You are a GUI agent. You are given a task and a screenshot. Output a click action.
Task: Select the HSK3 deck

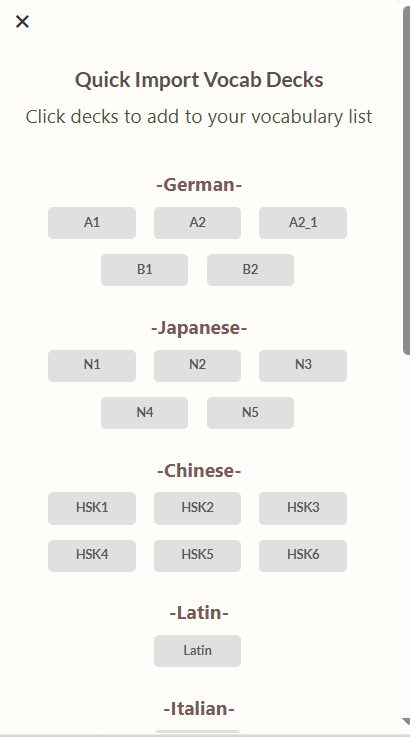303,508
